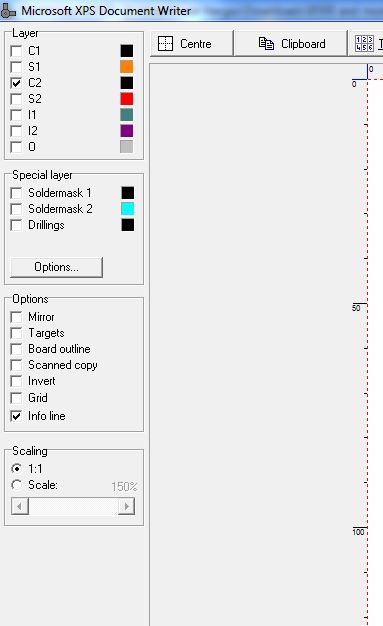Tick the Drillings special layer
The height and width of the screenshot is (626, 383).
point(16,225)
